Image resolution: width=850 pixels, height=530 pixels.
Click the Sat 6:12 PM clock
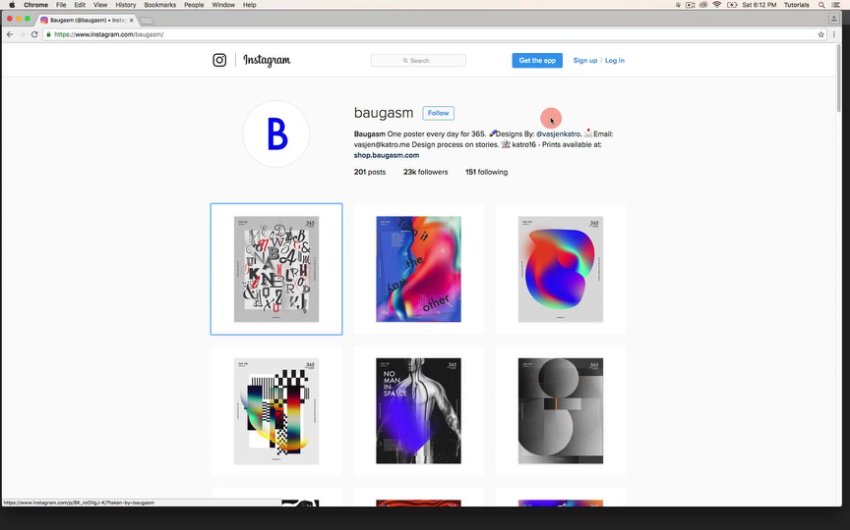click(759, 5)
